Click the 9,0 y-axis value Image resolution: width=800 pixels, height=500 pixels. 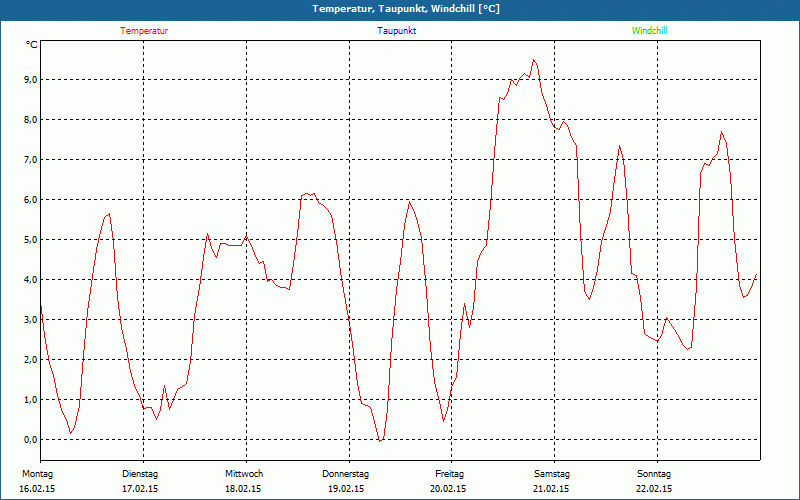tap(32, 80)
